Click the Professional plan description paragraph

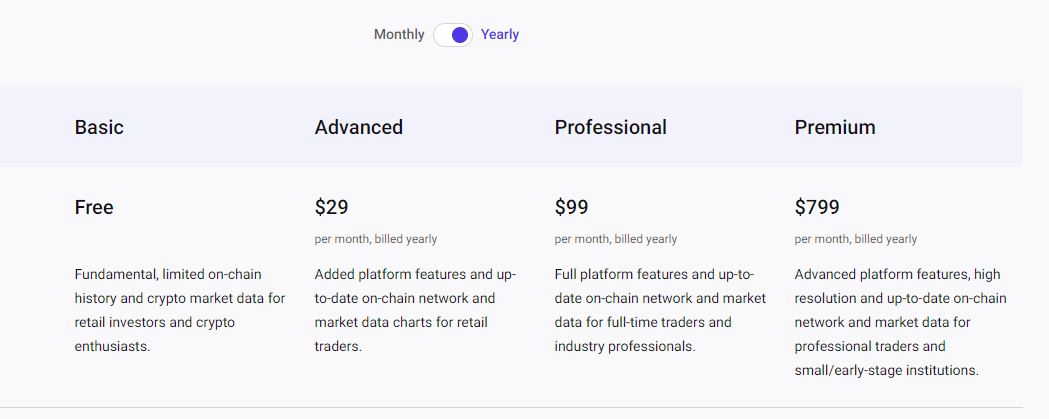point(660,311)
